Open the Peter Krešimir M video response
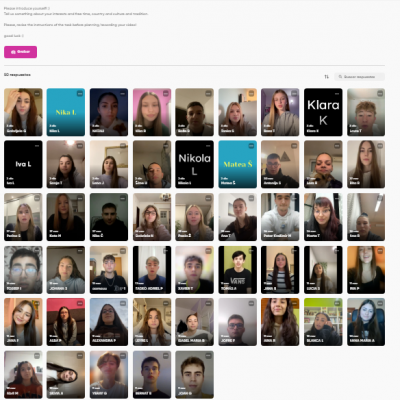This screenshot has width=400, height=400. [280, 217]
